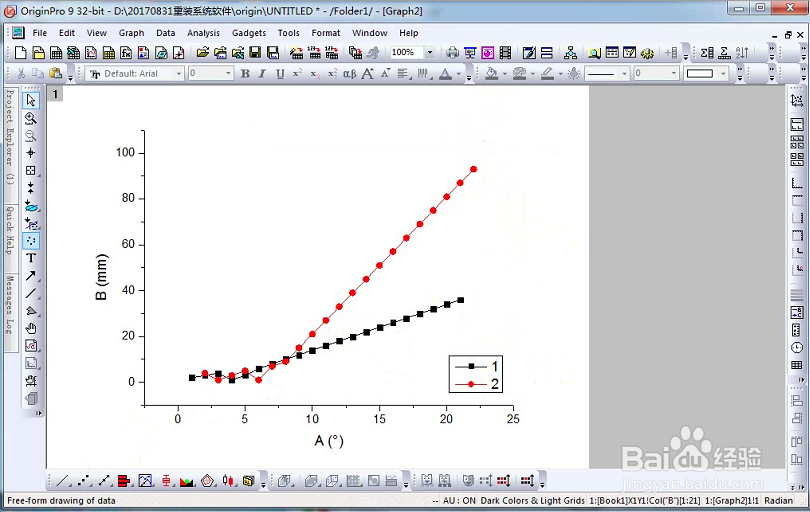The width and height of the screenshot is (810, 512).
Task: Click the layer 1 button on graph
Action: 55,94
